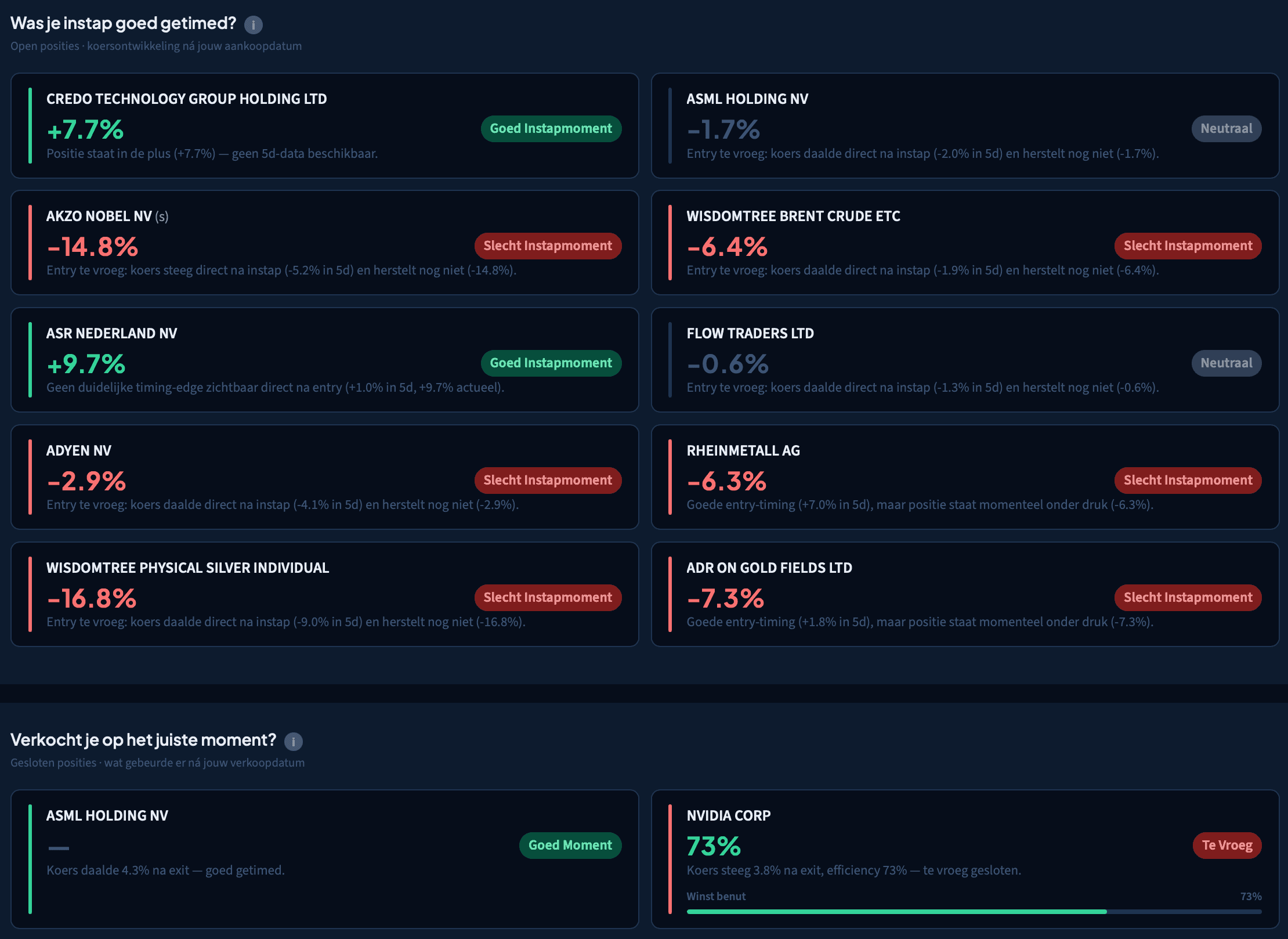This screenshot has width=1288, height=939.
Task: Select the ASR NEDERLAND NV title
Action: click(x=112, y=334)
